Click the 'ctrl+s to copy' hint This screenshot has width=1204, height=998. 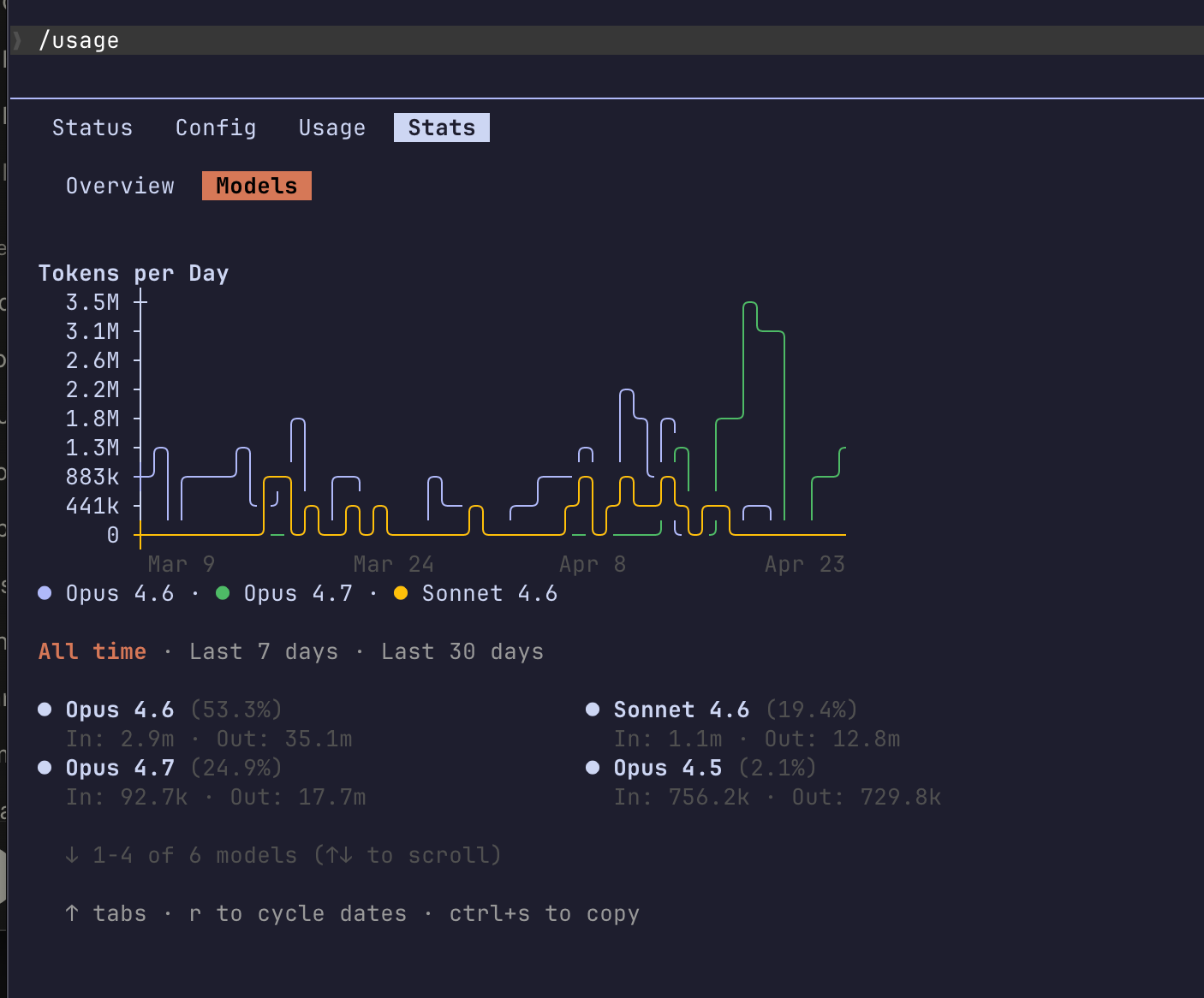coord(545,913)
